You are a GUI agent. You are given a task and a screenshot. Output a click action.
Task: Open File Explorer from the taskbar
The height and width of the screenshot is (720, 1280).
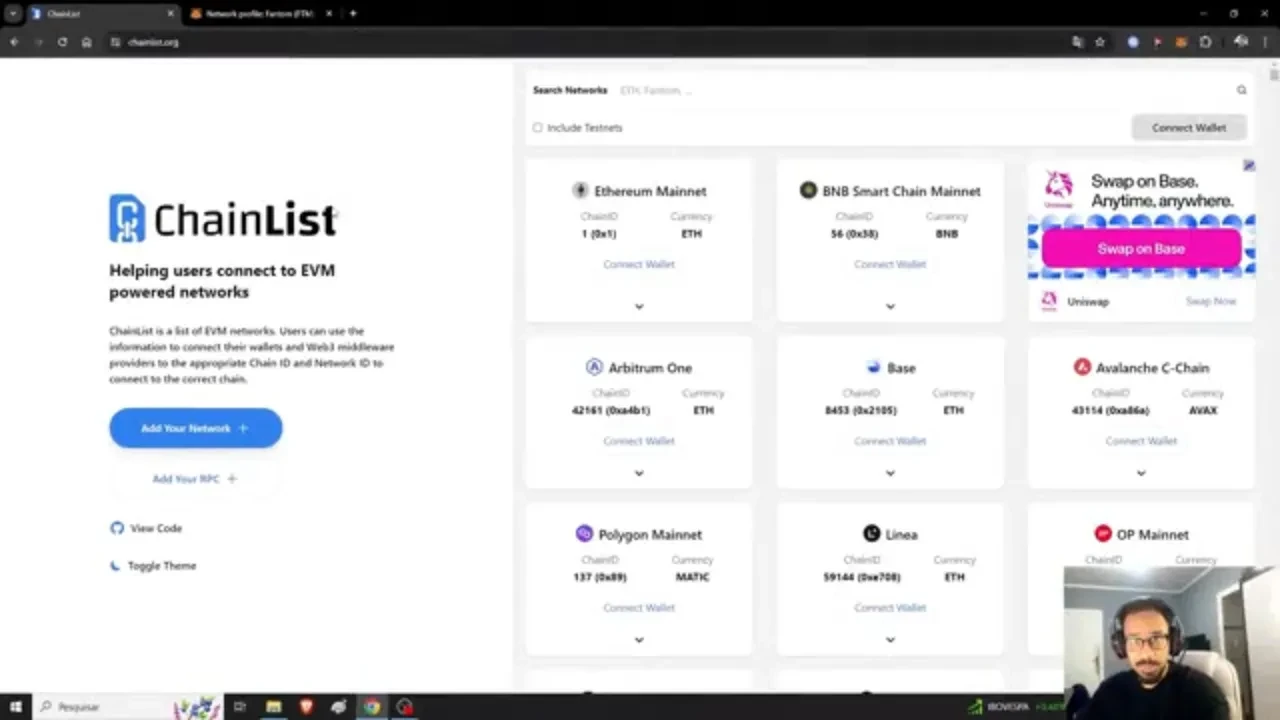273,707
